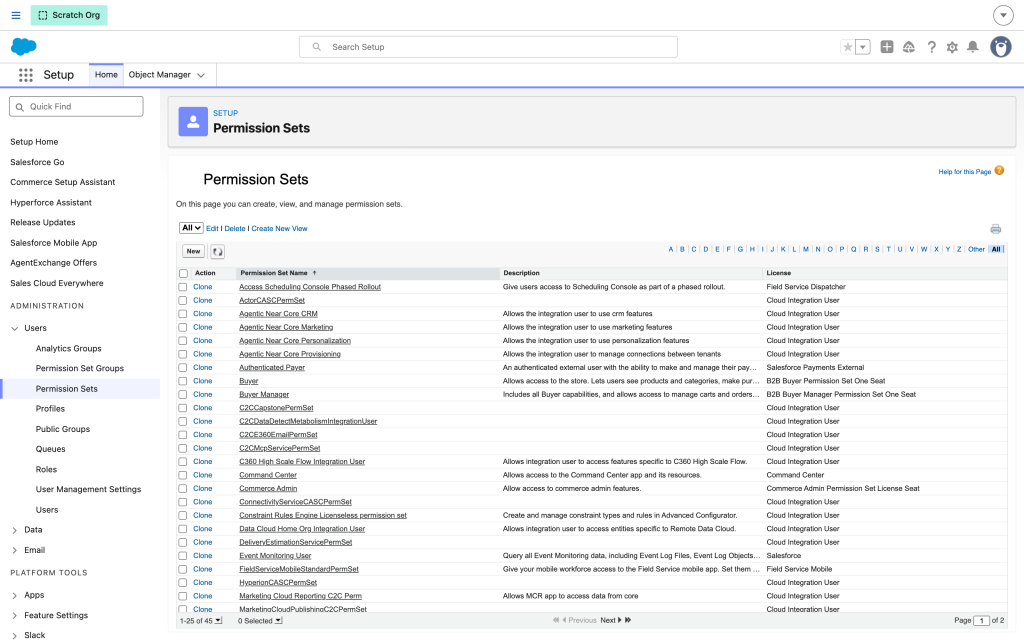Click the Salesforce cloud logo

tap(24, 46)
